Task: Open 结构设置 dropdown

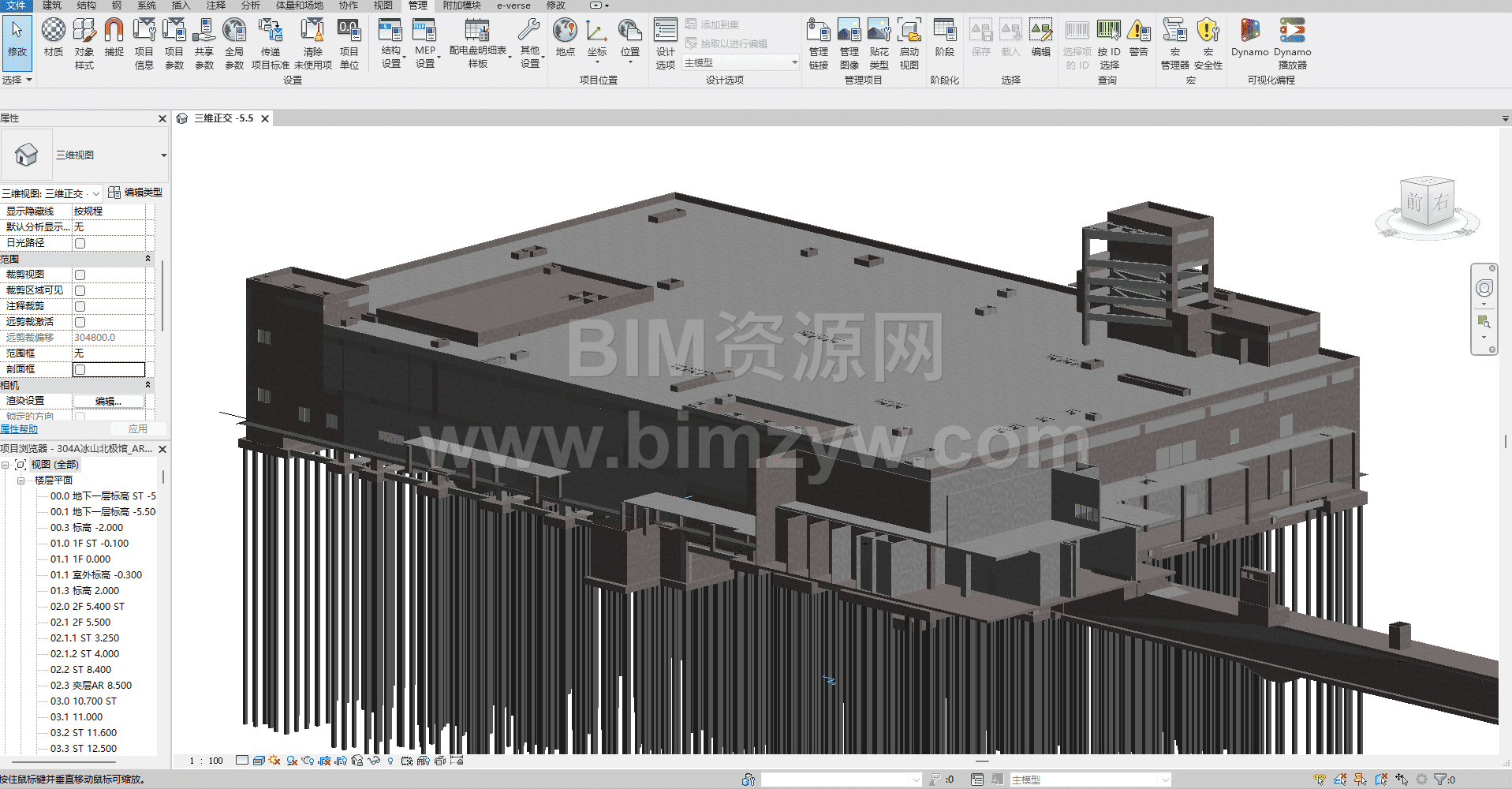Action: 391,43
